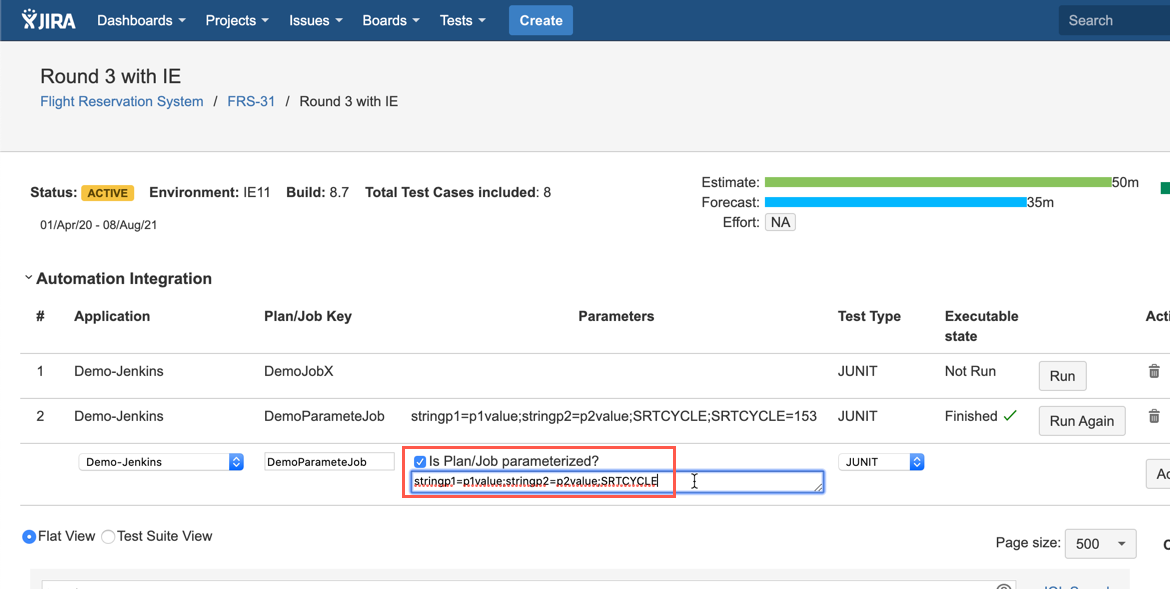The image size is (1170, 589).
Task: Open the Tests menu
Action: (463, 20)
